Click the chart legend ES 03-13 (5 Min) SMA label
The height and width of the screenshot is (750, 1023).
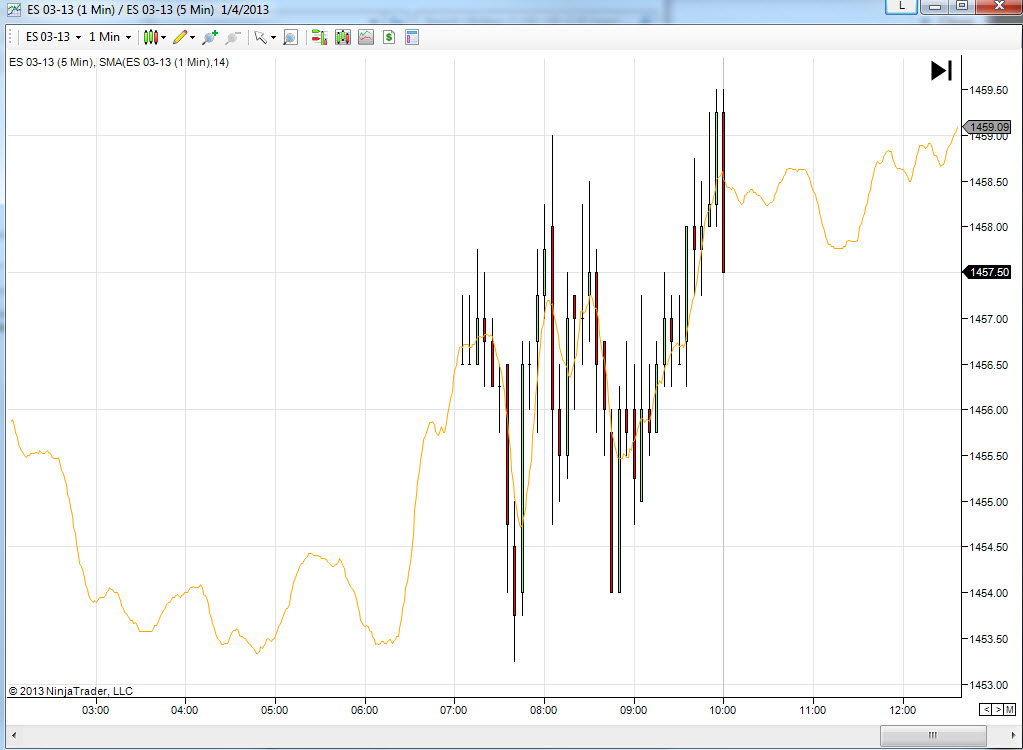pyautogui.click(x=119, y=63)
